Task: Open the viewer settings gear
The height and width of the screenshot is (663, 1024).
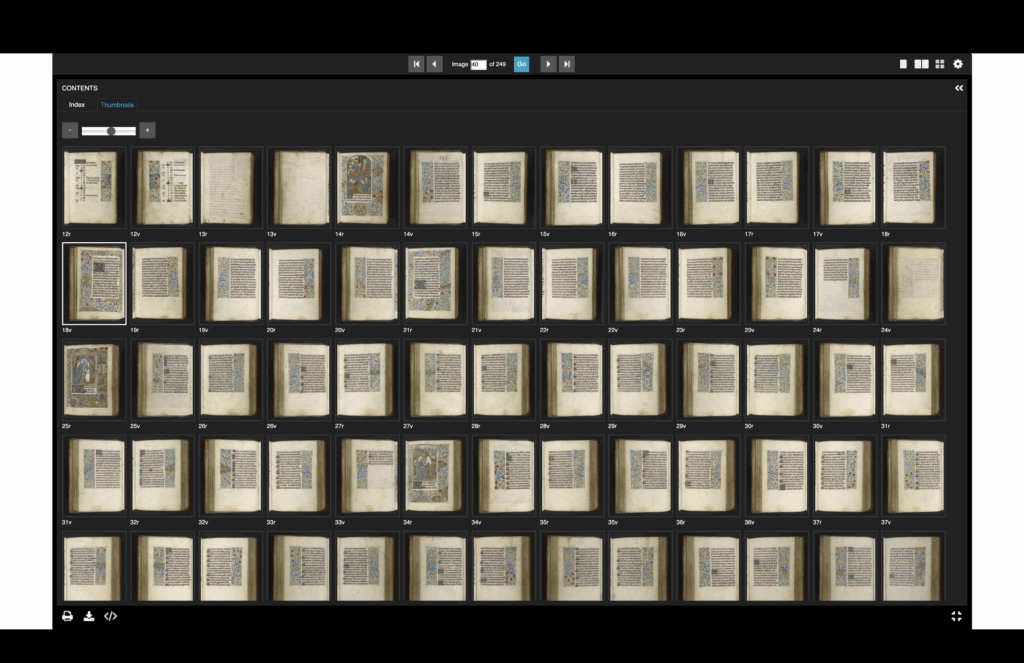Action: pos(958,64)
